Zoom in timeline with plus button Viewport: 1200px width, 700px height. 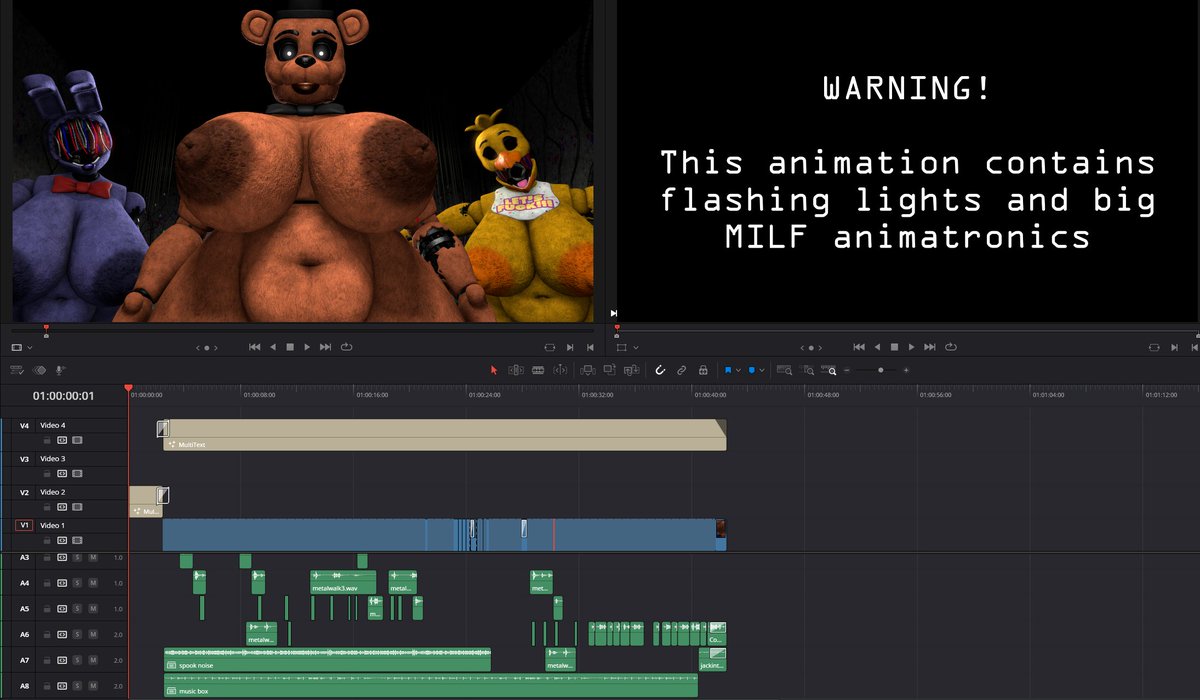[x=906, y=370]
